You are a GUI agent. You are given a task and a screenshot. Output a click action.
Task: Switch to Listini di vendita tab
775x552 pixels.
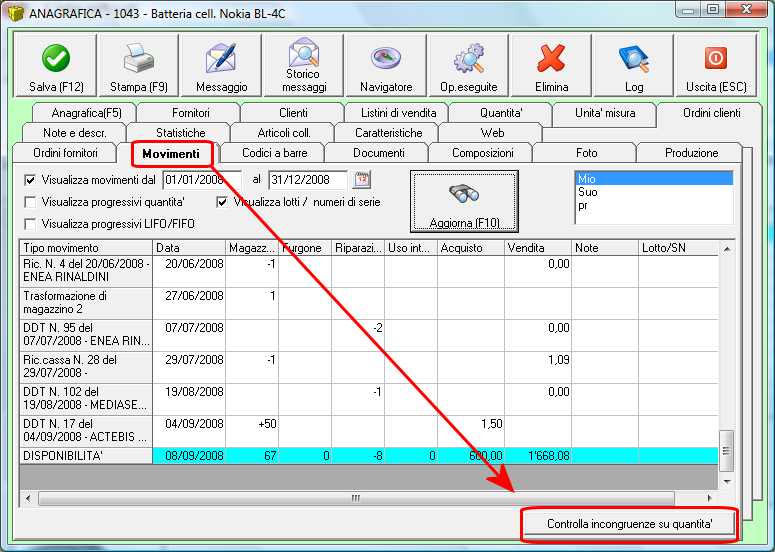tap(398, 113)
